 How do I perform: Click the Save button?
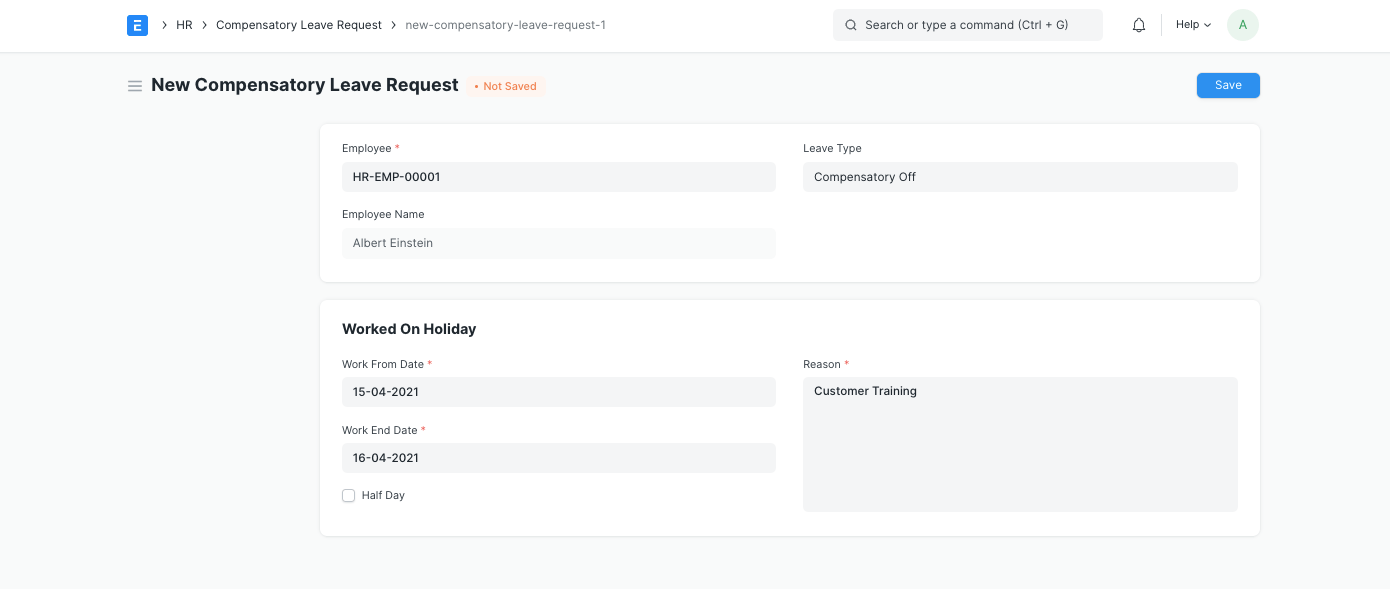1228,85
